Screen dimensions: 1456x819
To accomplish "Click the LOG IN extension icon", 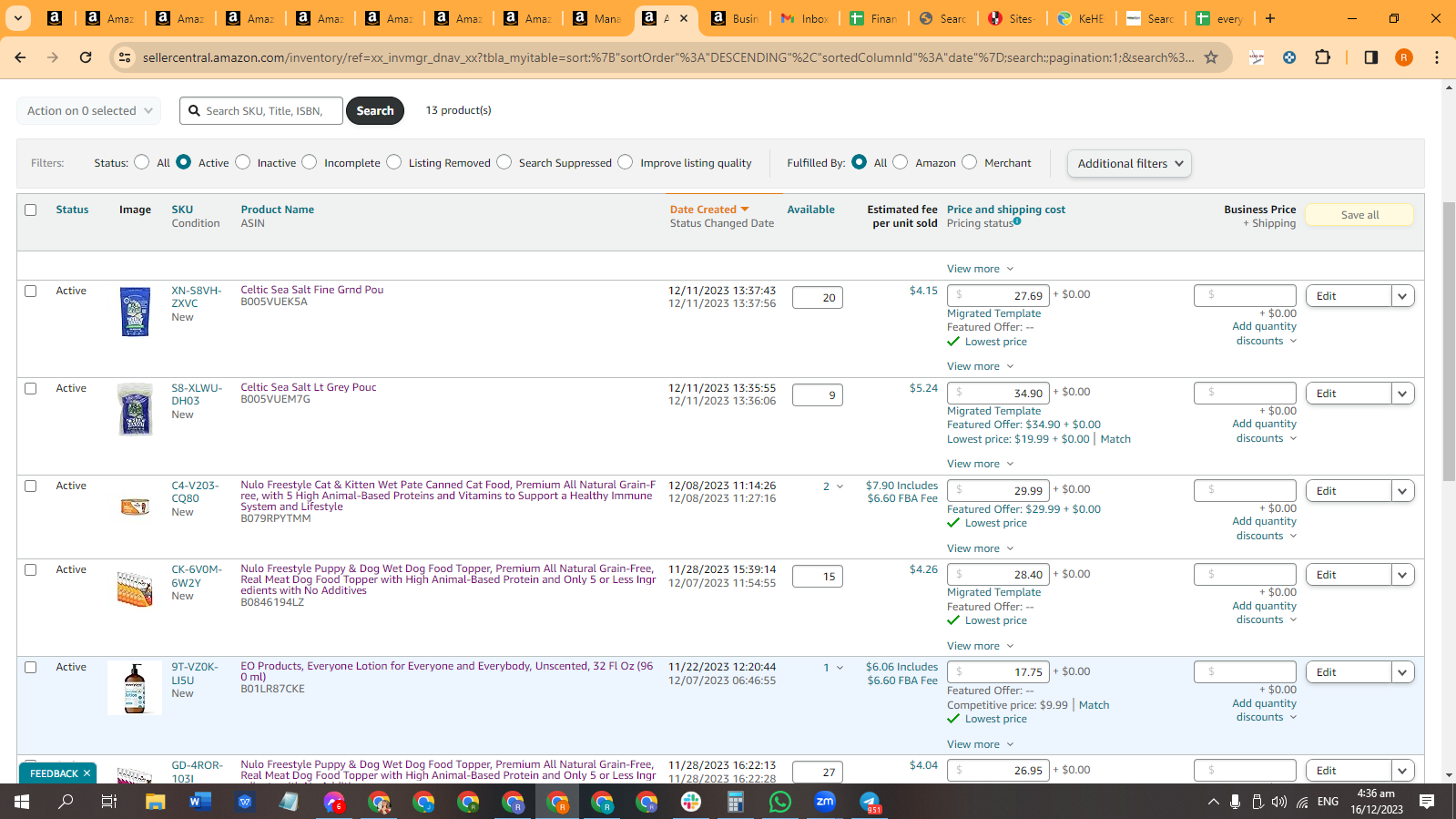I will 1257,57.
